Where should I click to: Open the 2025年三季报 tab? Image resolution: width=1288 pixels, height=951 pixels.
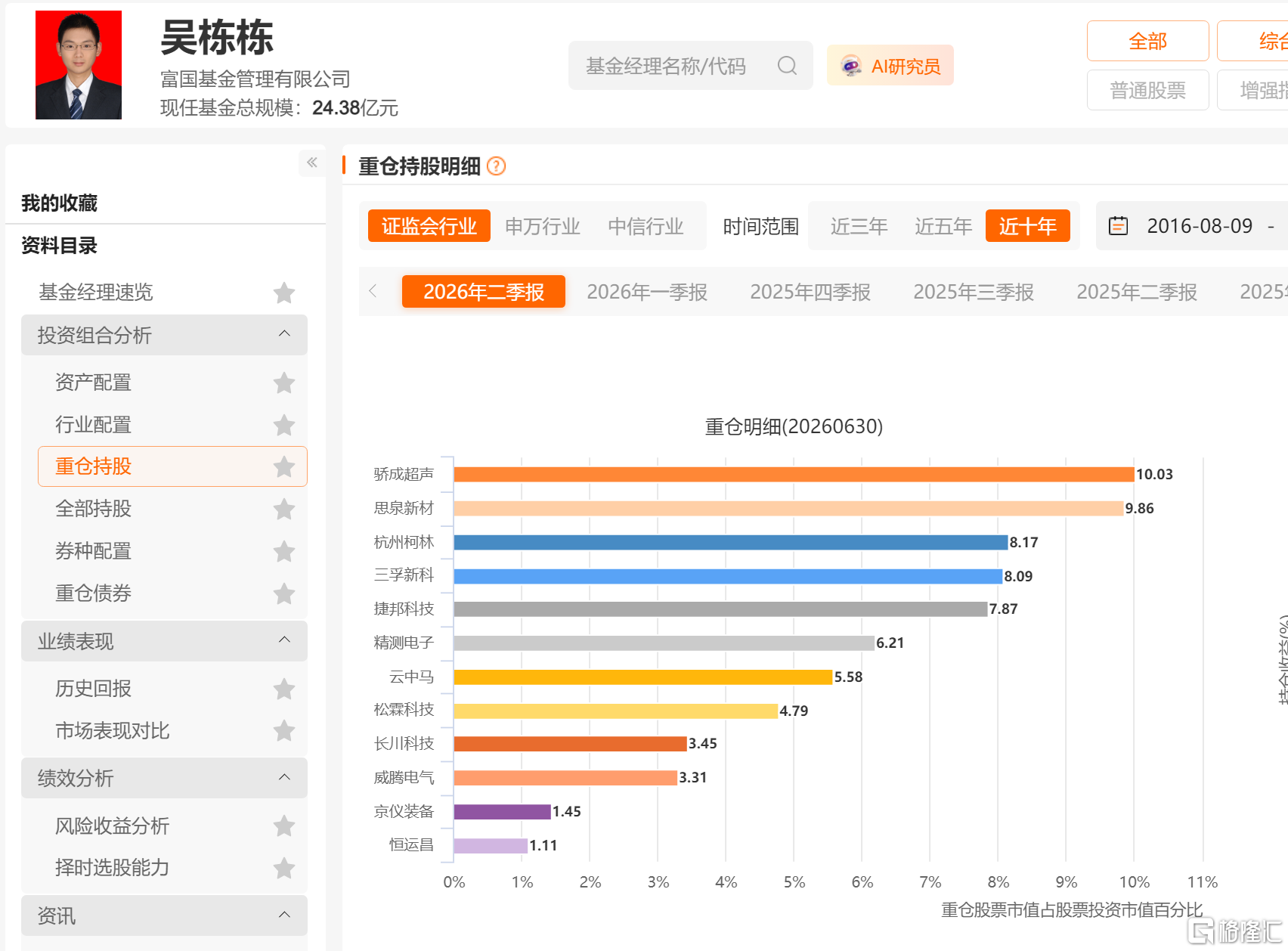974,292
